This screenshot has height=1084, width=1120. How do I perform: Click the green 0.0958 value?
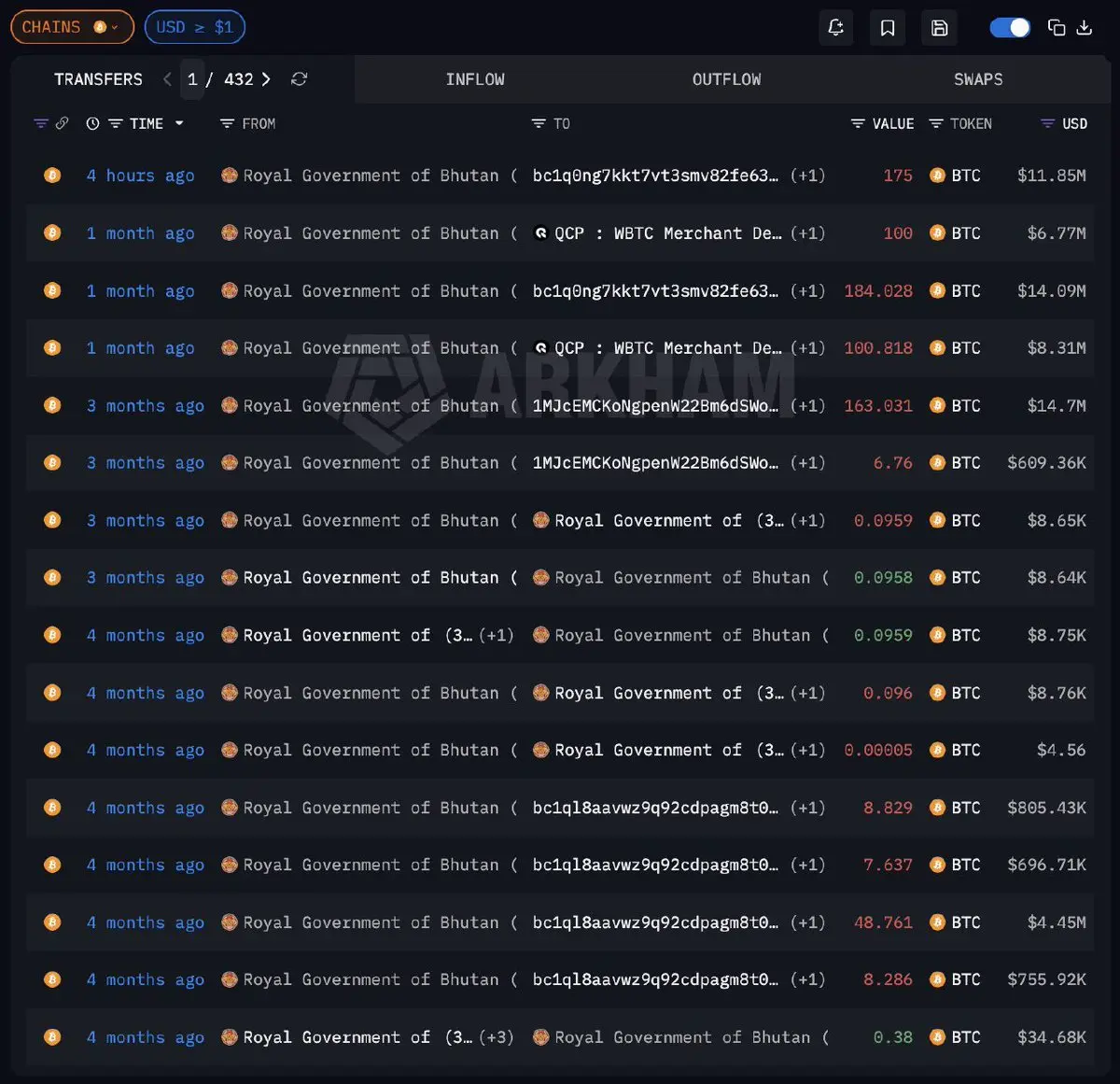tap(883, 578)
